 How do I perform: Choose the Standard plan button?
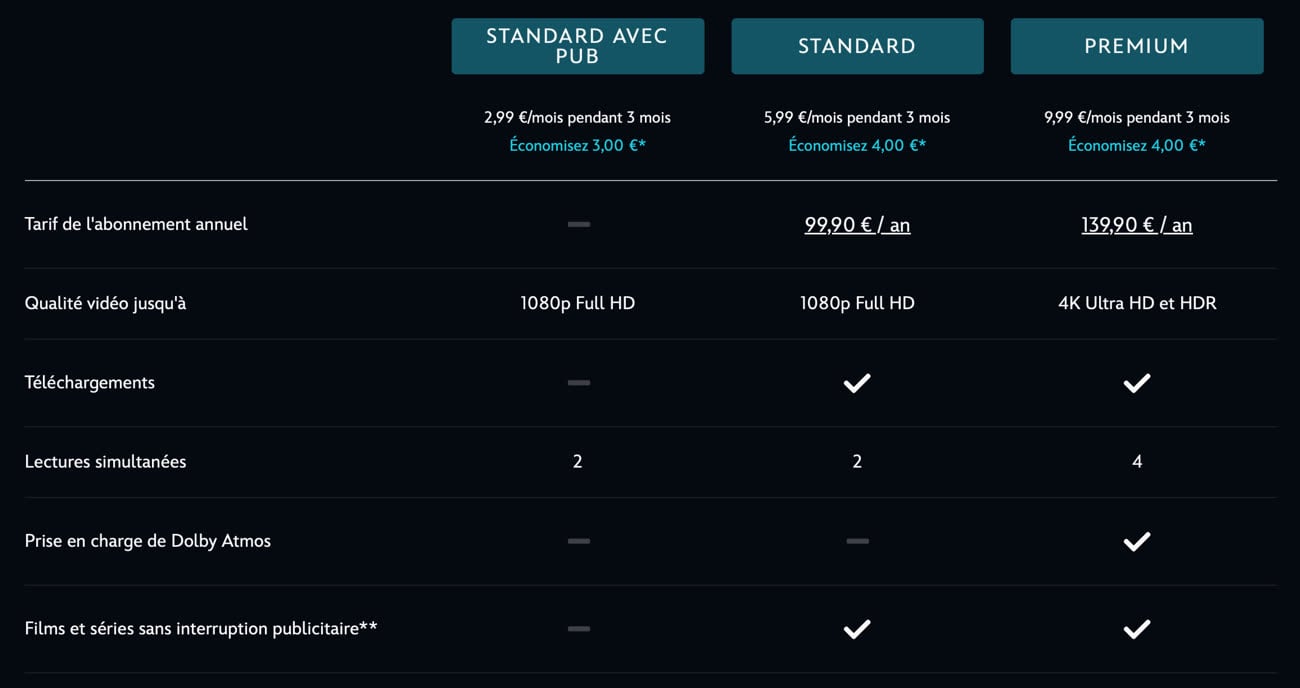pos(857,46)
